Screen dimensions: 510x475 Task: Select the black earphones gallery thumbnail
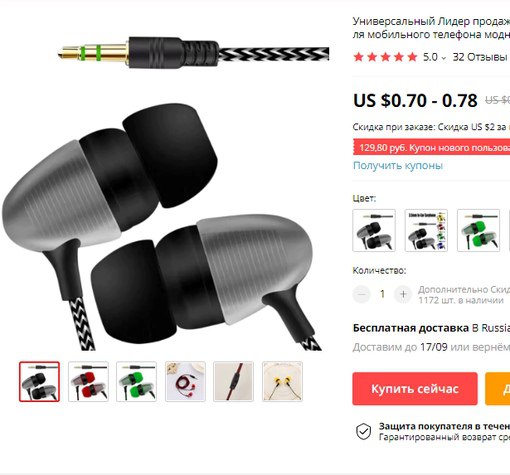coord(39,382)
